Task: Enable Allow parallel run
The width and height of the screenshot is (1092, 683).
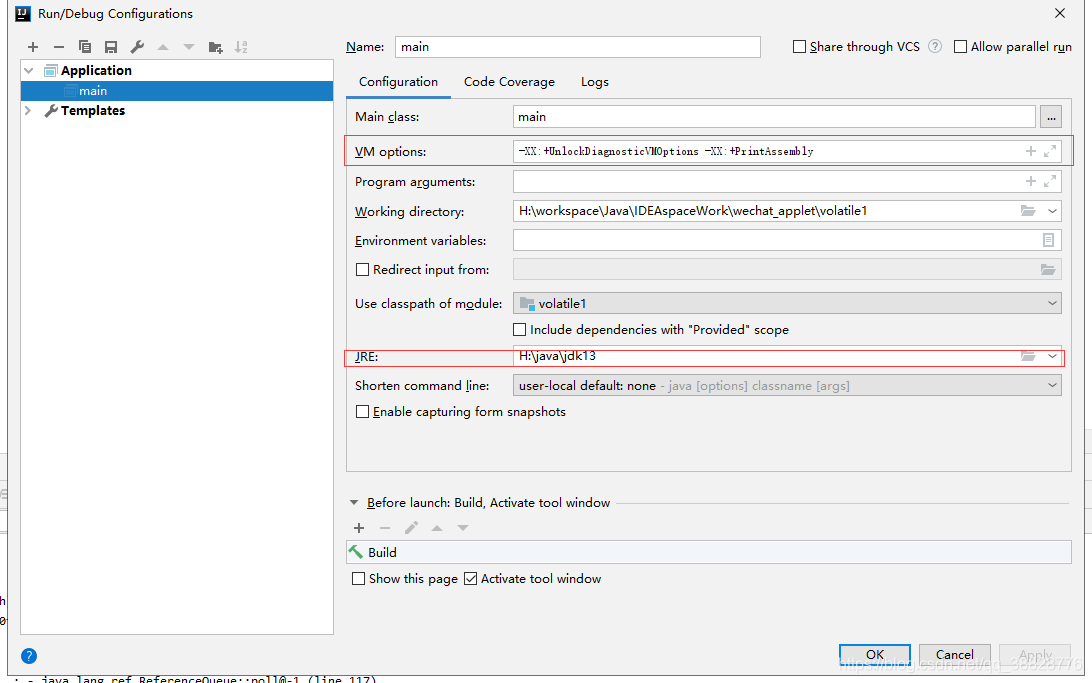Action: [960, 47]
